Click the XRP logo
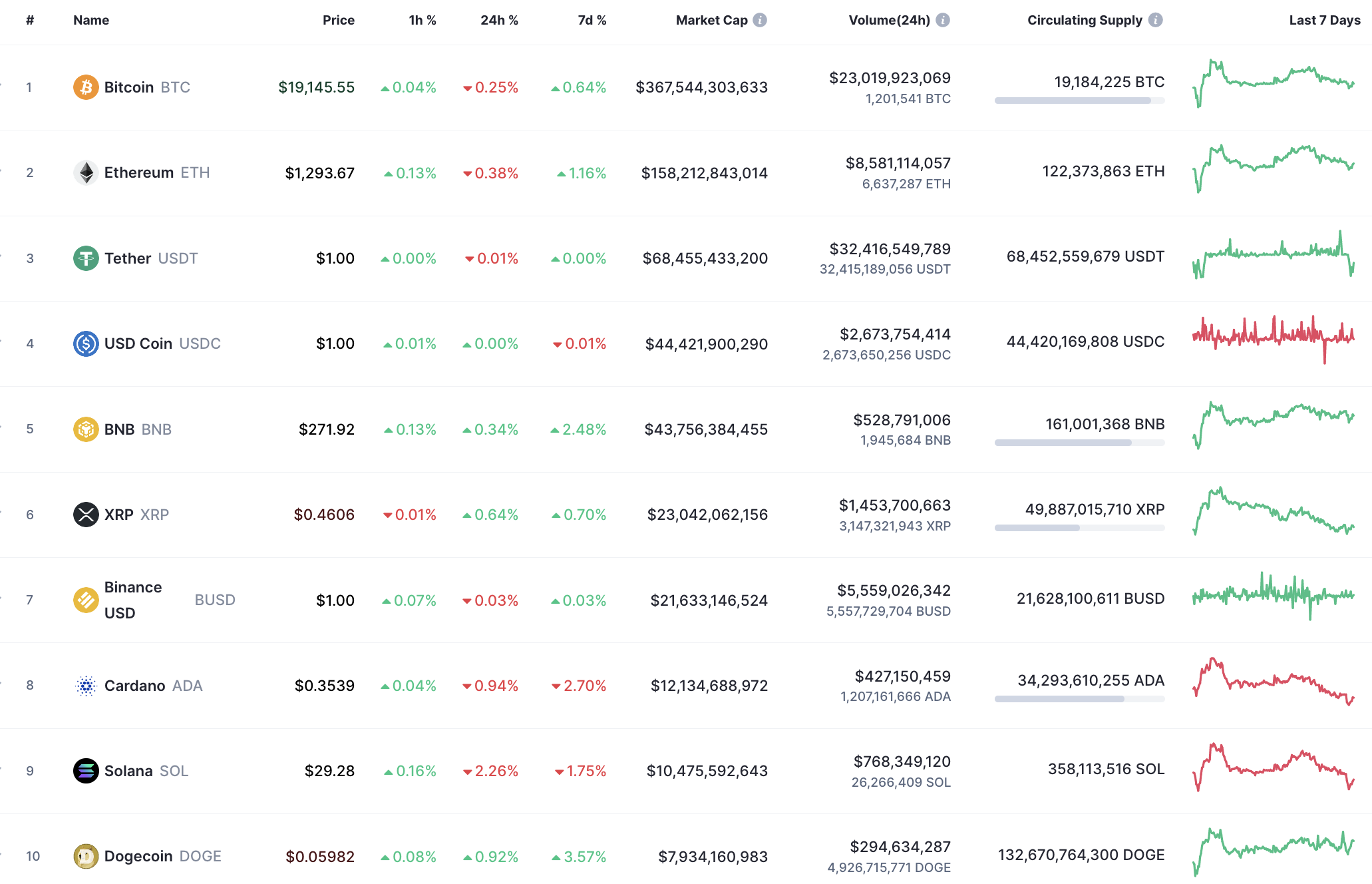This screenshot has width=1372, height=884. [x=85, y=514]
